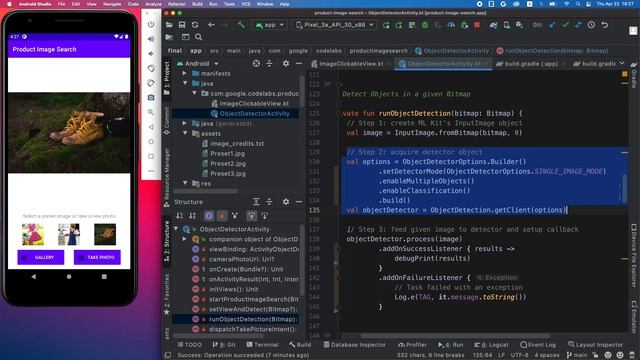Click the emulator volume down icon
This screenshot has height=360, width=640.
click(x=151, y=53)
